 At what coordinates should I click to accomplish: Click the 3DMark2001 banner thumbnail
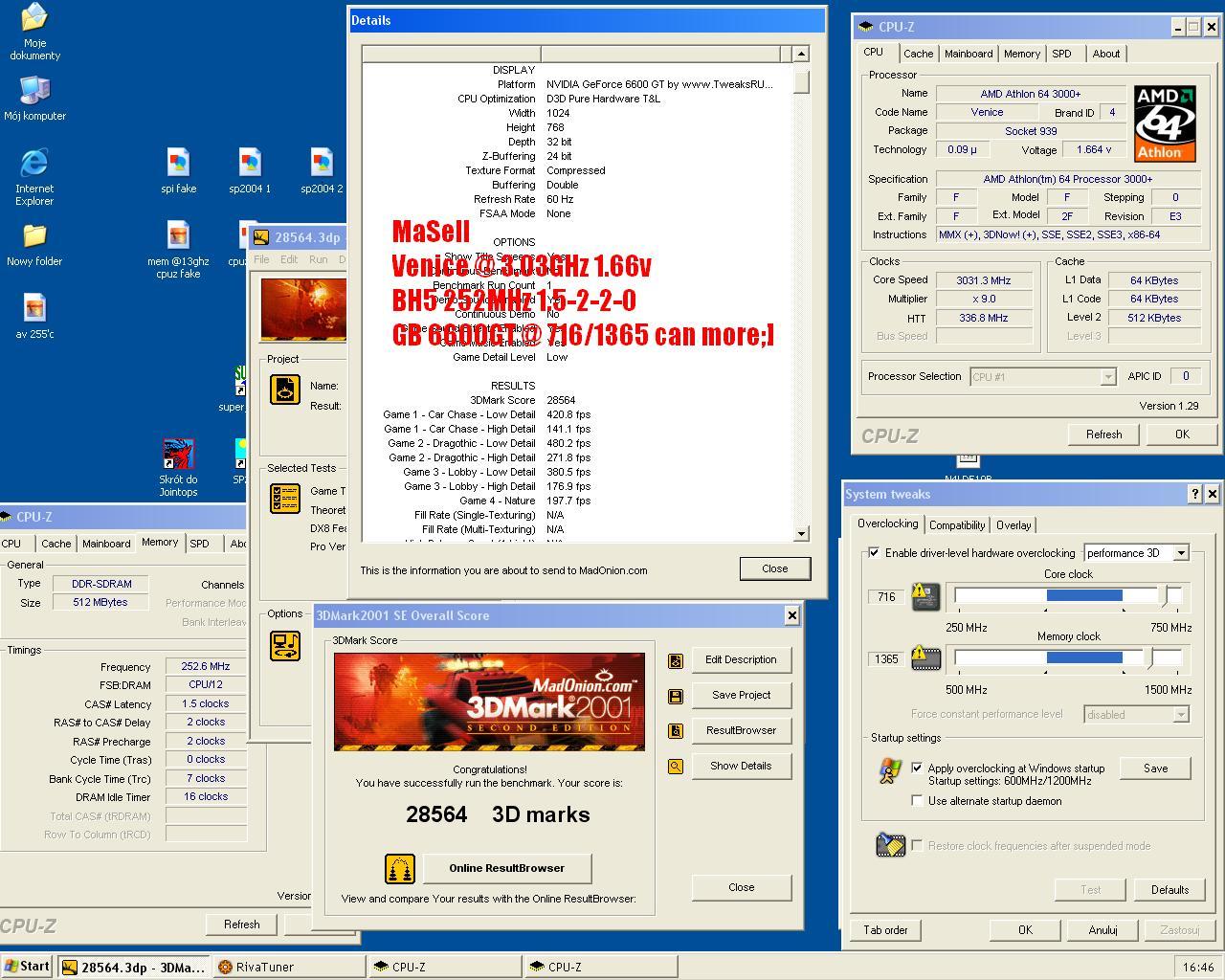tap(489, 702)
